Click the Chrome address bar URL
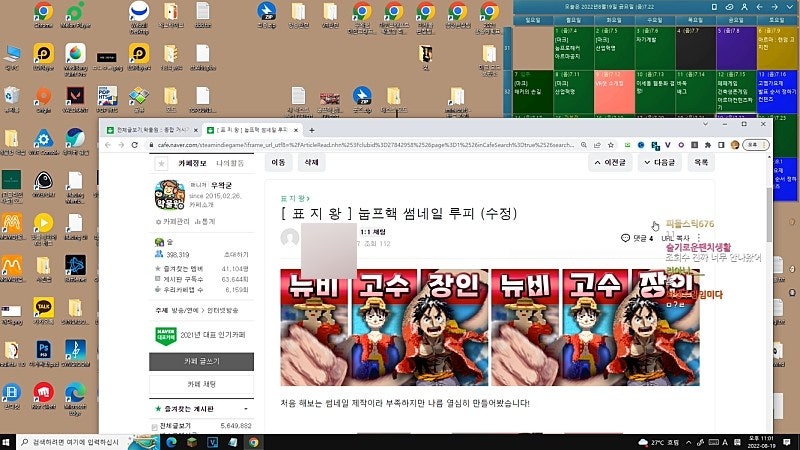 point(365,145)
